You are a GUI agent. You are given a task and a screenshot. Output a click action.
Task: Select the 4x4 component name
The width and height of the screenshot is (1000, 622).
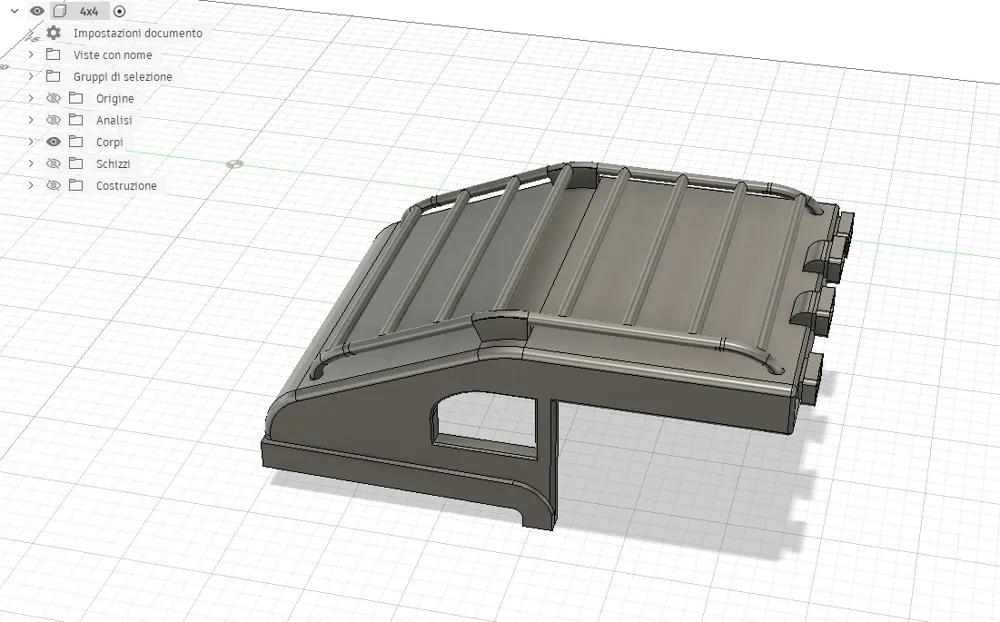click(89, 11)
